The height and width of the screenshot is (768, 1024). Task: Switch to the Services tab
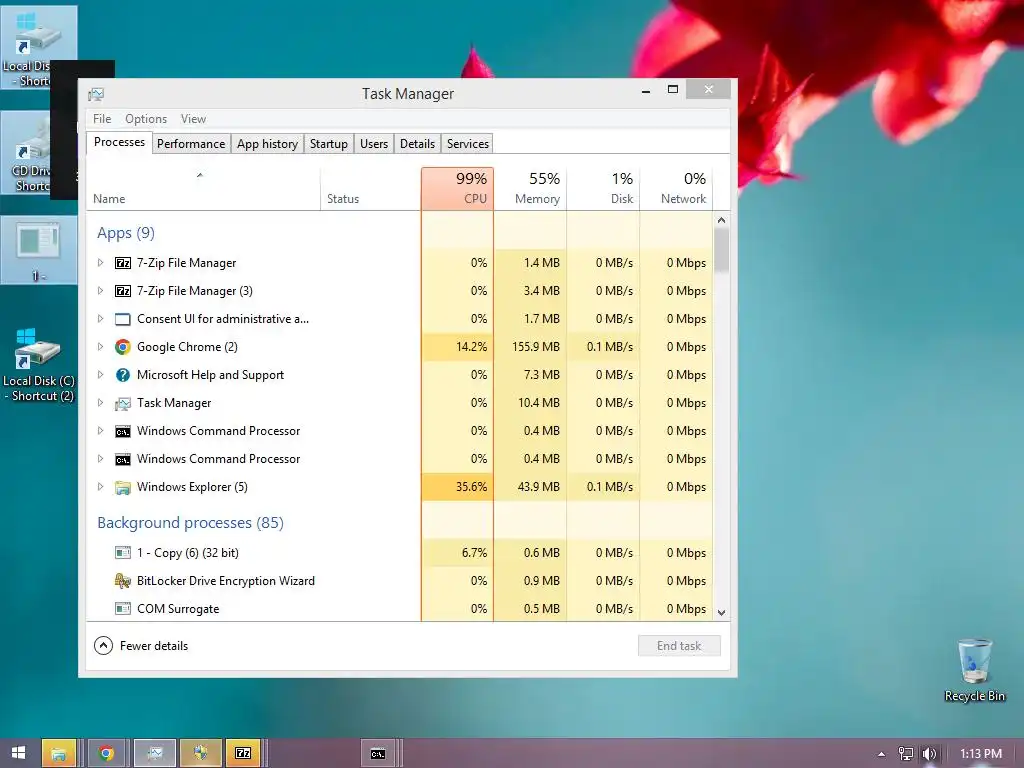[468, 144]
